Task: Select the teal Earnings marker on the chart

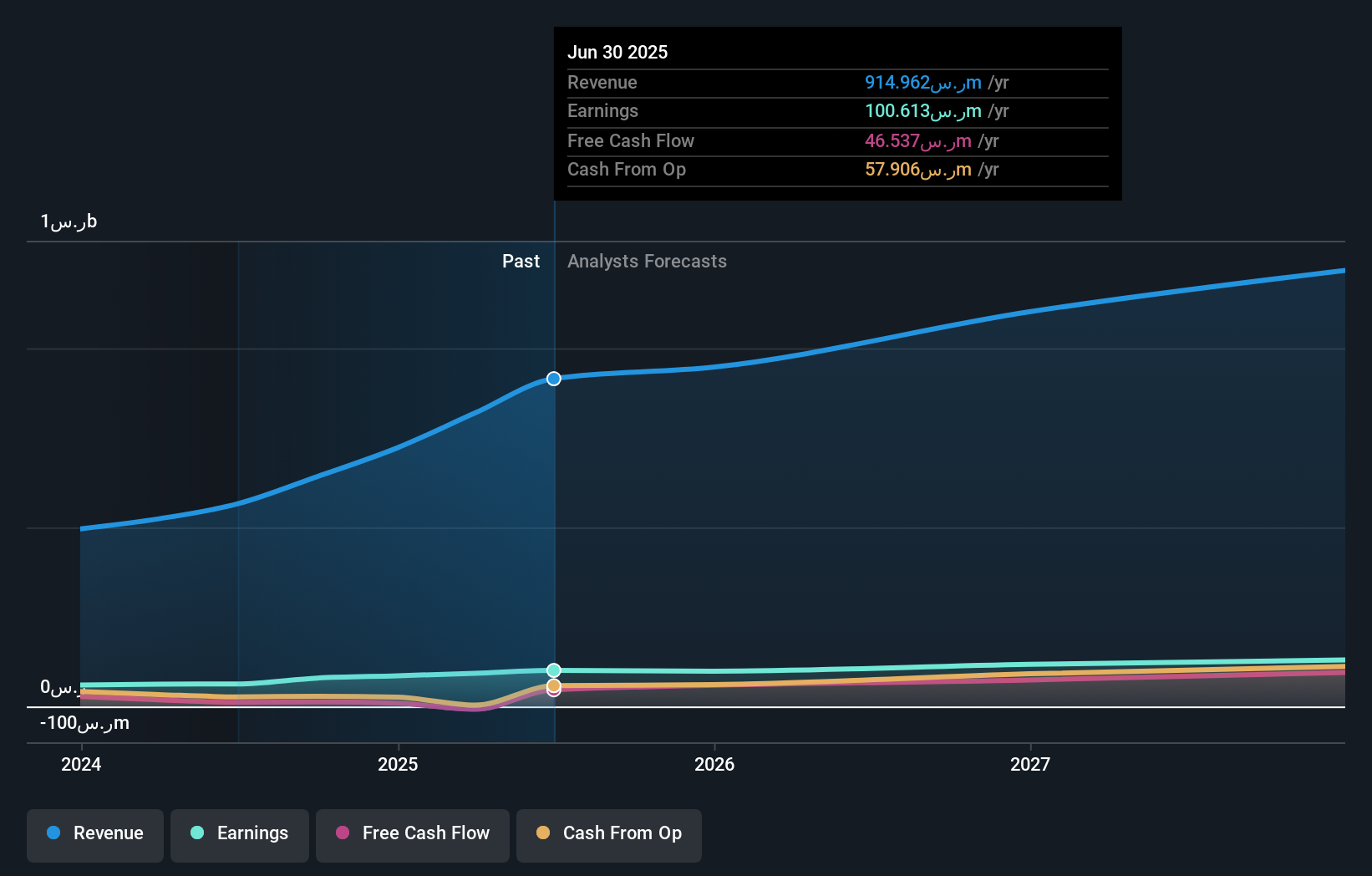Action: click(552, 669)
